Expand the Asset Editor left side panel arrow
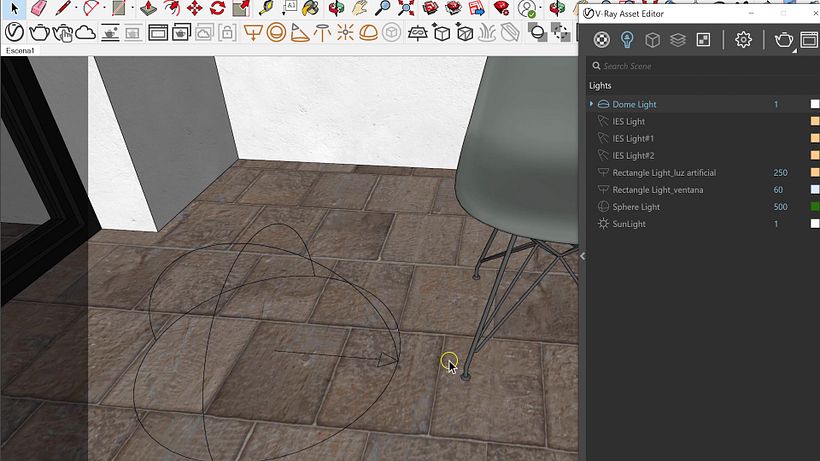 coord(583,256)
